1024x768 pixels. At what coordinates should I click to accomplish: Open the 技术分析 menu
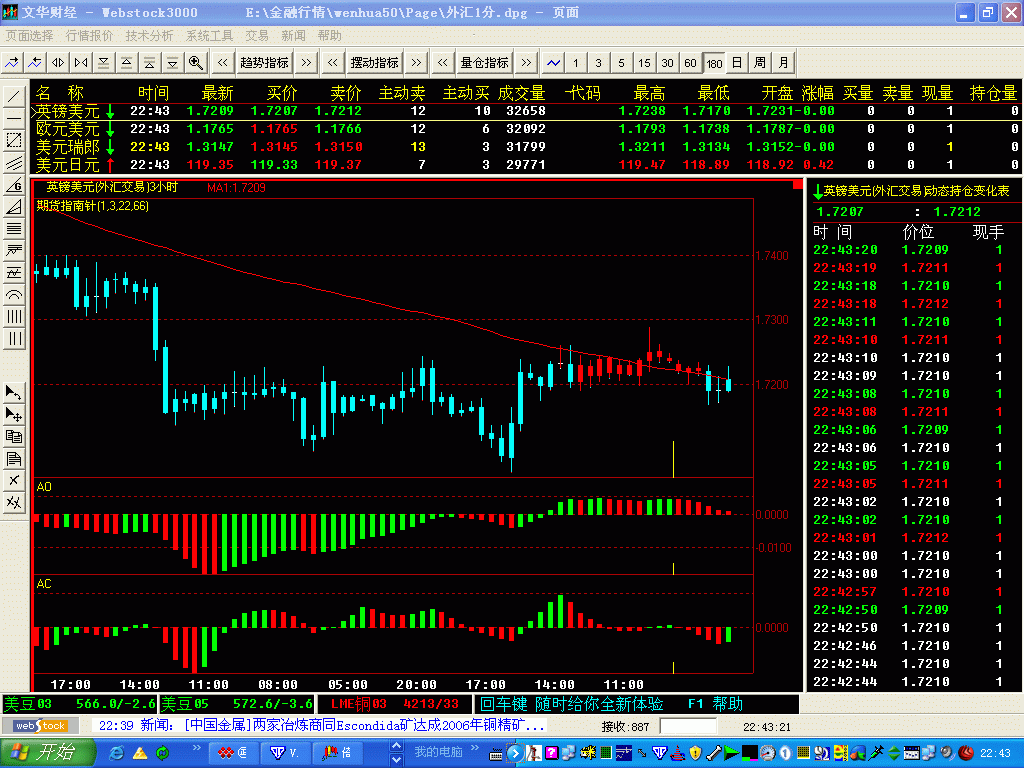pos(149,35)
